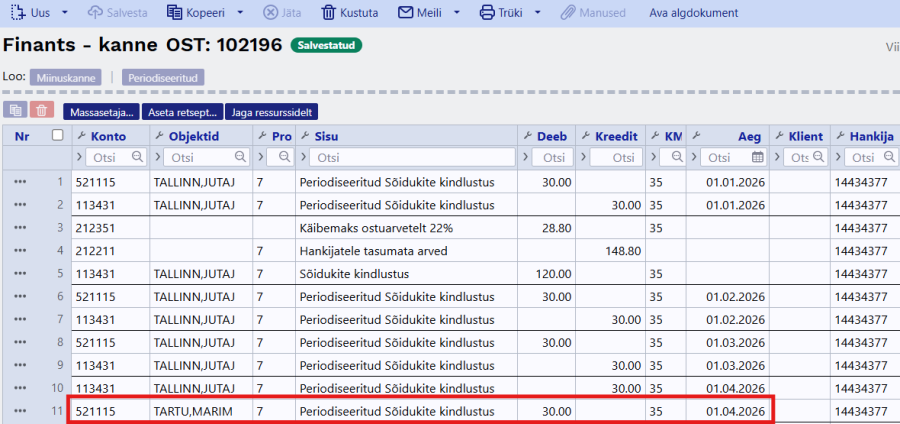Click the wrench icon beside Klient header

coord(779,136)
